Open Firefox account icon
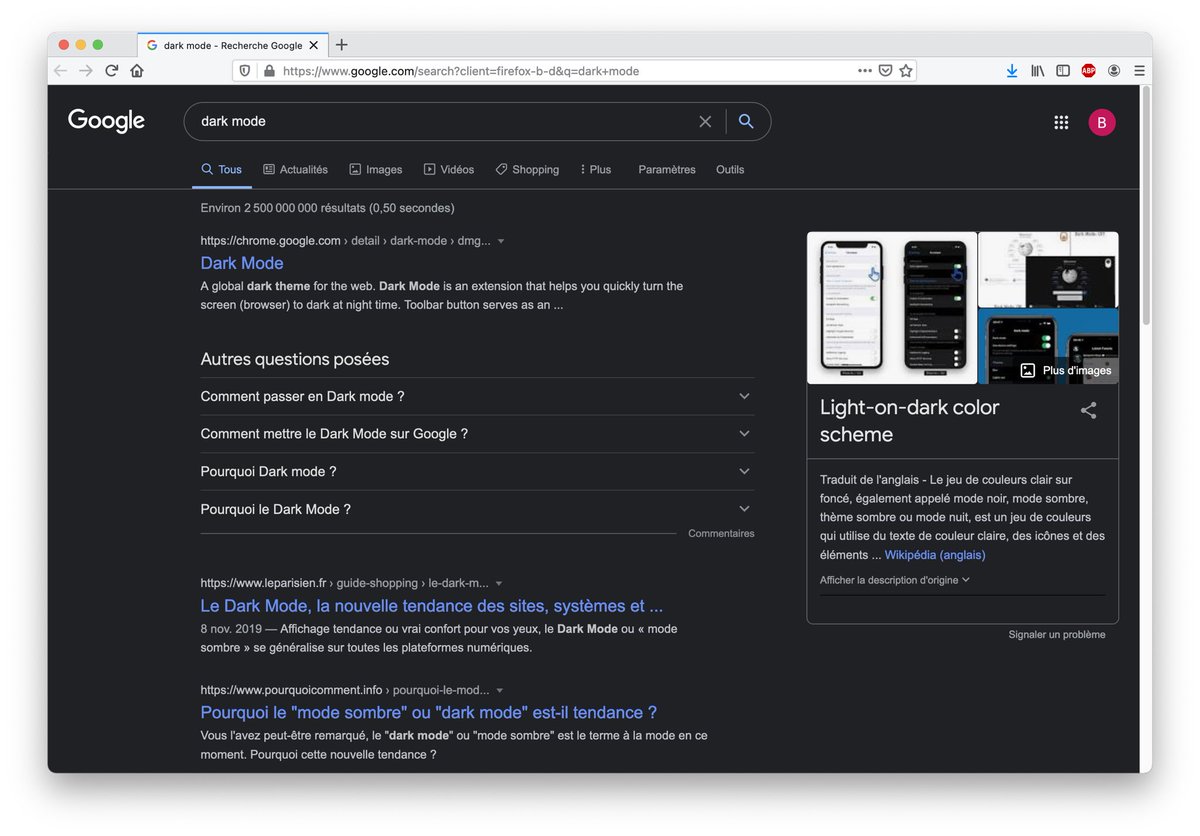The width and height of the screenshot is (1200, 836). point(1114,71)
